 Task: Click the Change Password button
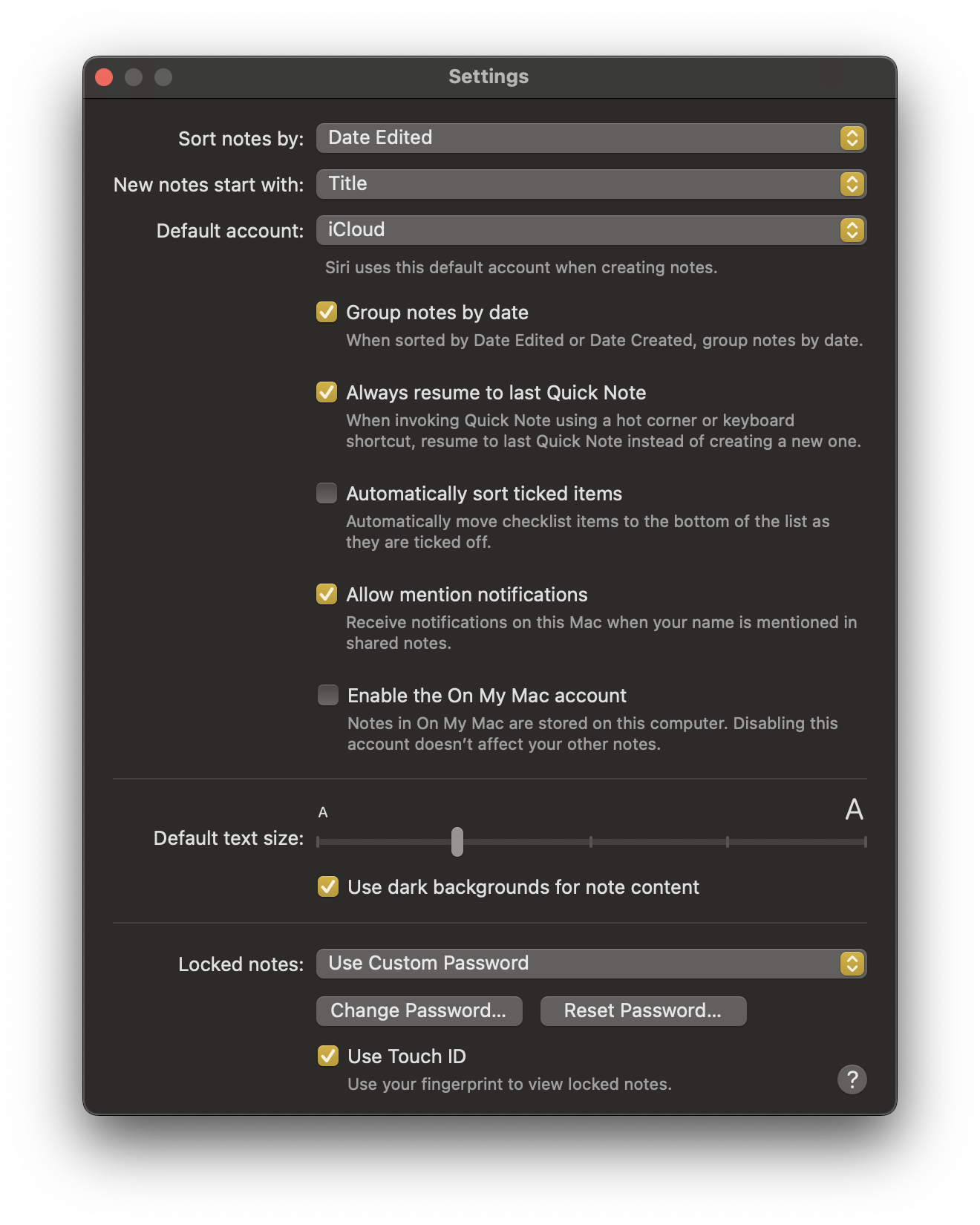coord(419,1011)
